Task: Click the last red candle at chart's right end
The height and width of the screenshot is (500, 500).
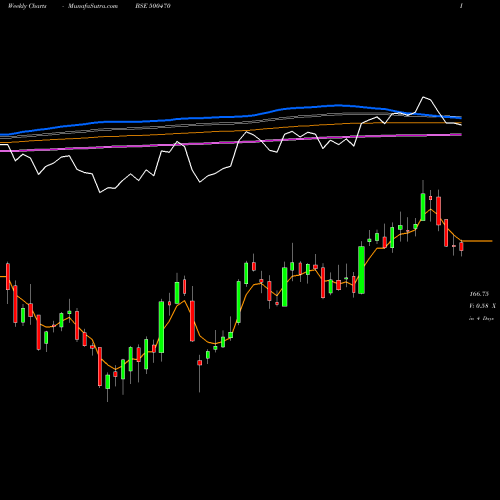Action: tap(461, 247)
